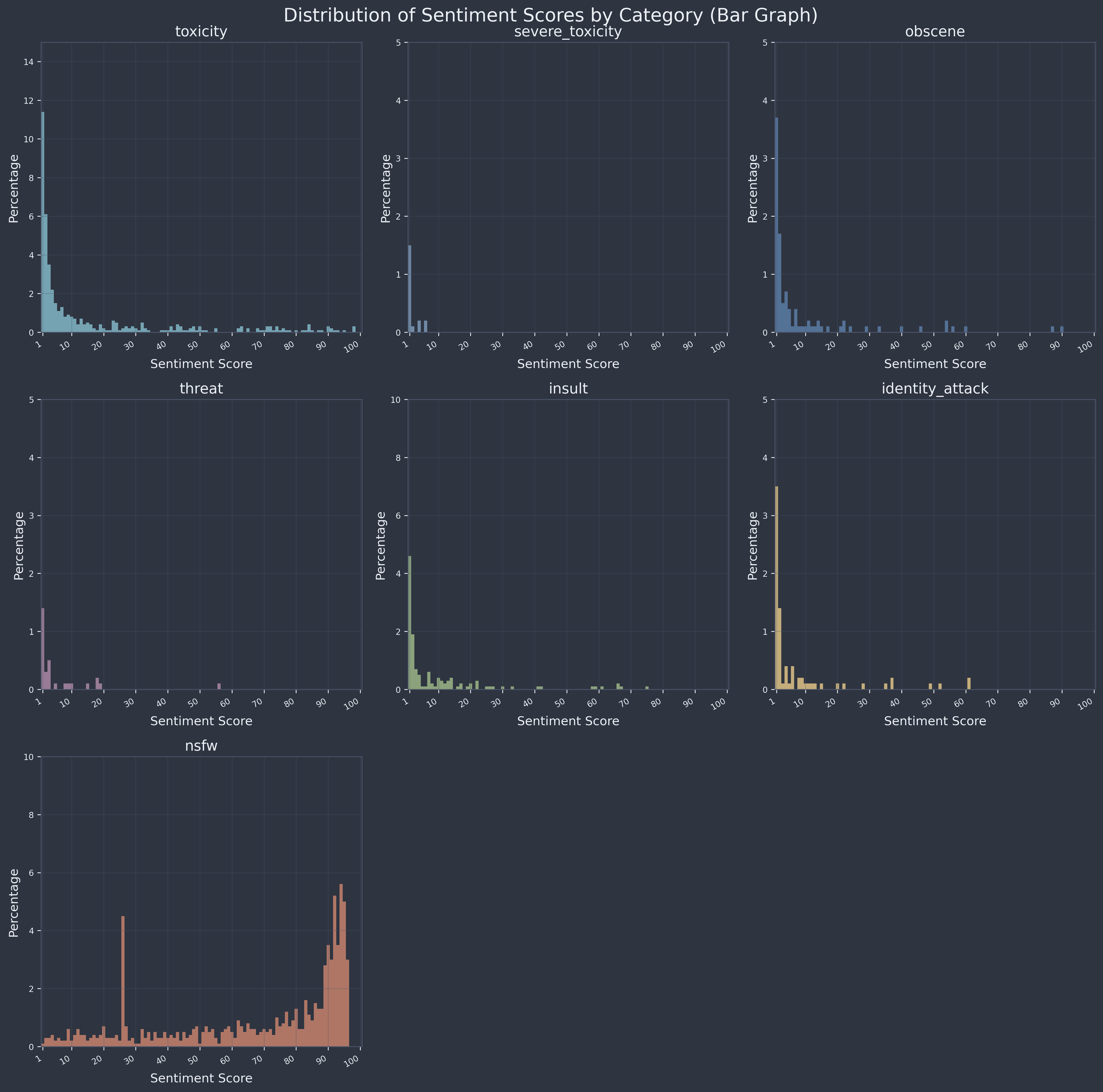This screenshot has height=1092, width=1103.
Task: Click the 'severe_toxicity' subplot title
Action: click(568, 32)
